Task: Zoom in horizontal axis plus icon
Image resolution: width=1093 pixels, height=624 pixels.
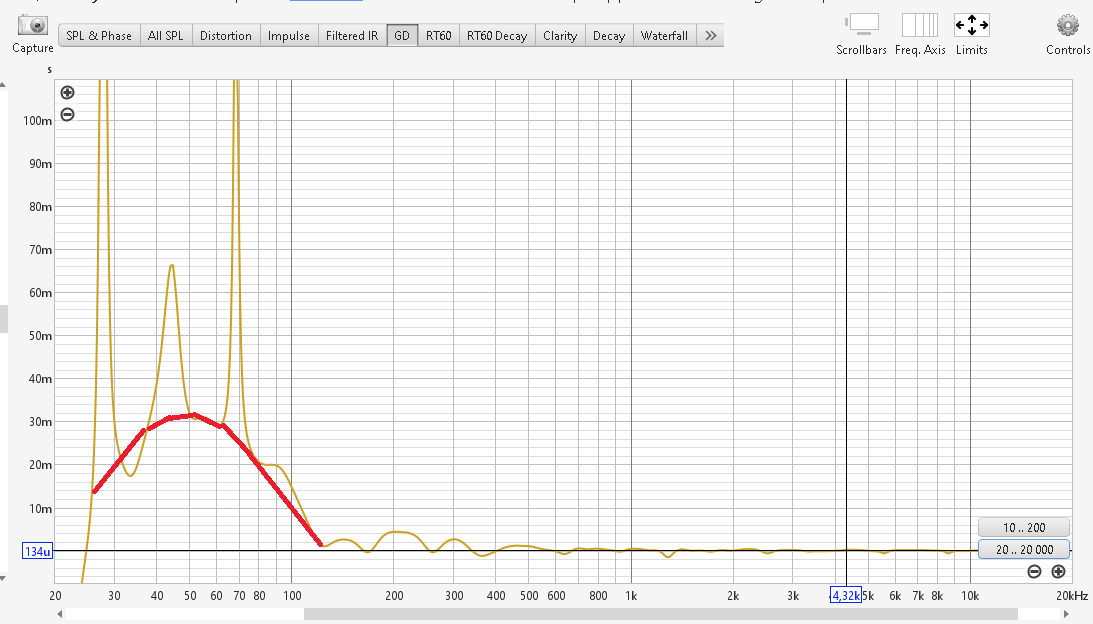Action: [1058, 572]
